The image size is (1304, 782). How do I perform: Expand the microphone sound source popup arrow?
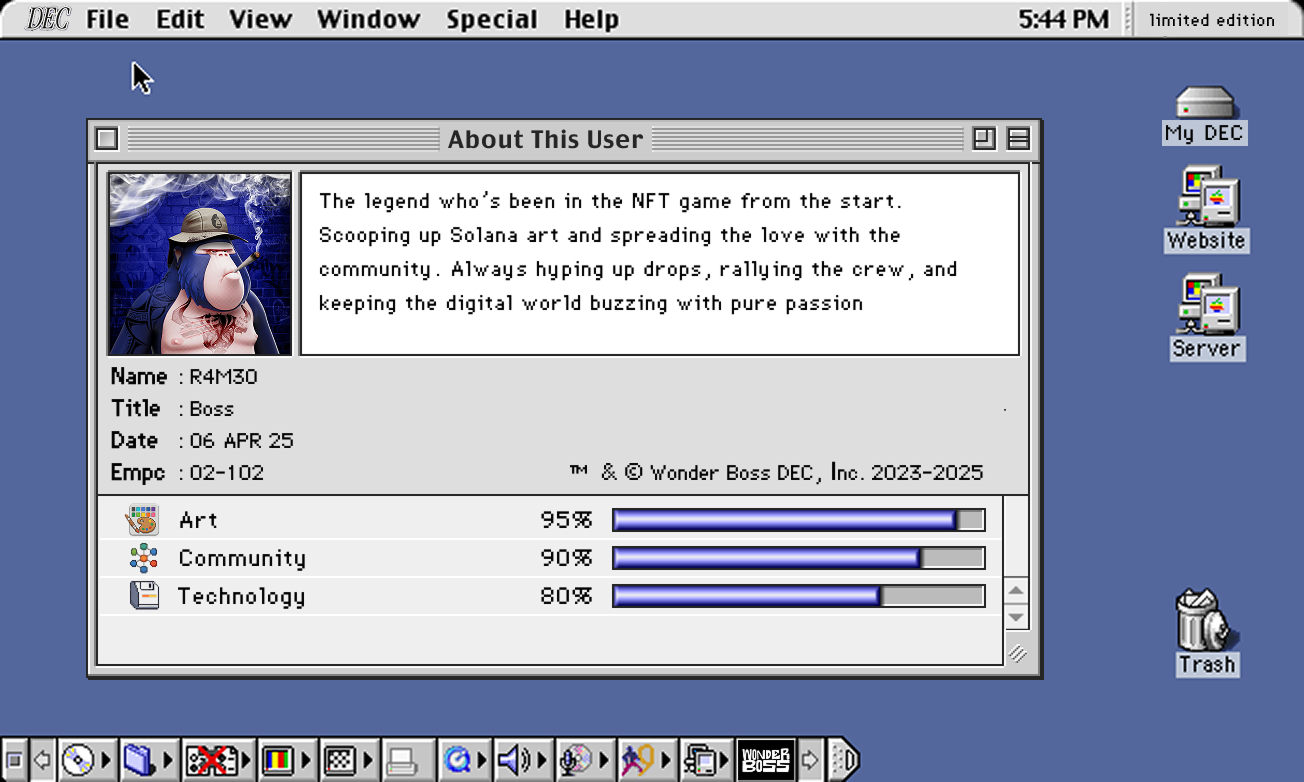[605, 761]
